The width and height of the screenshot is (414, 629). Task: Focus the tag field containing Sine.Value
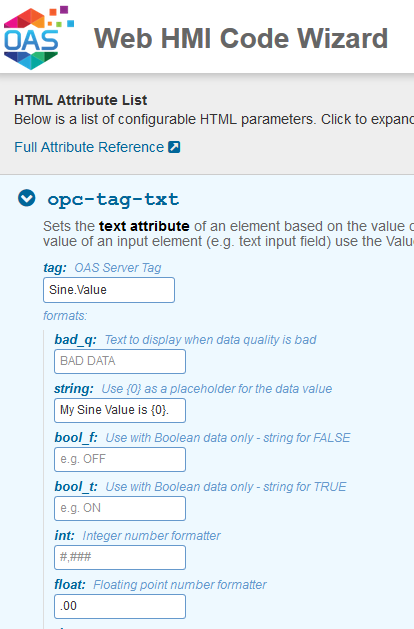[x=109, y=290]
